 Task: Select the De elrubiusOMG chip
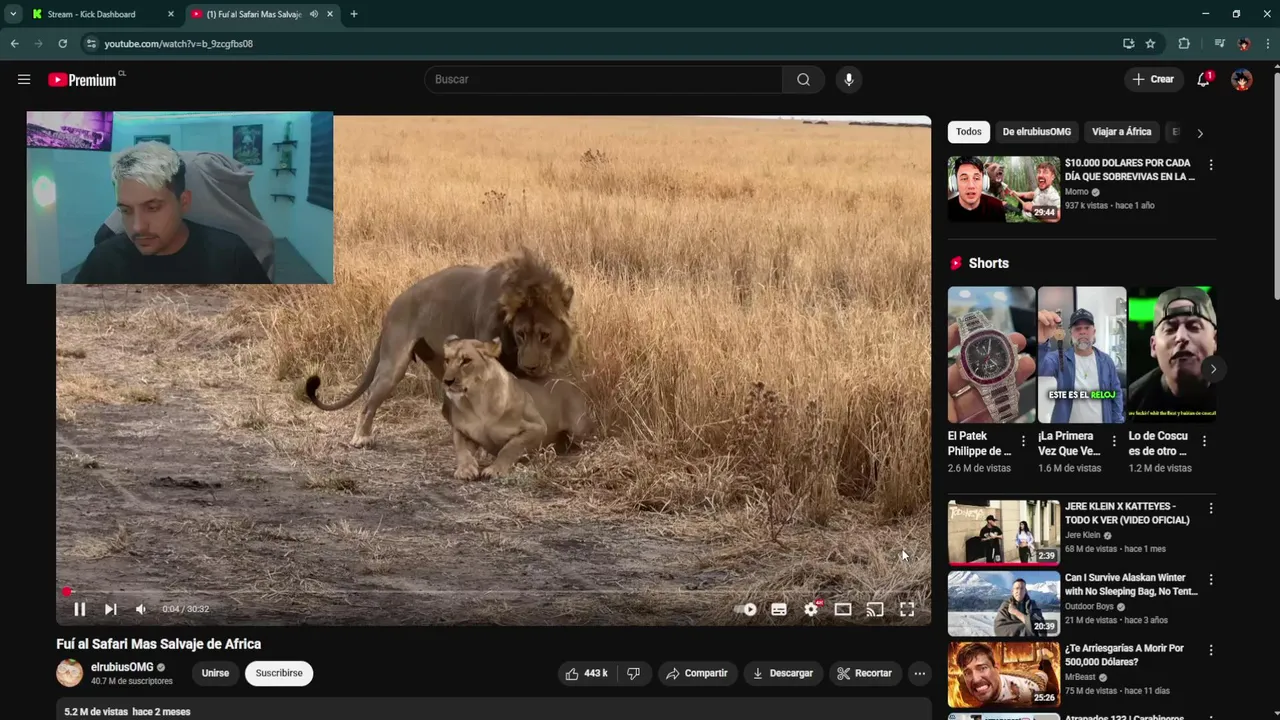pyautogui.click(x=1036, y=132)
